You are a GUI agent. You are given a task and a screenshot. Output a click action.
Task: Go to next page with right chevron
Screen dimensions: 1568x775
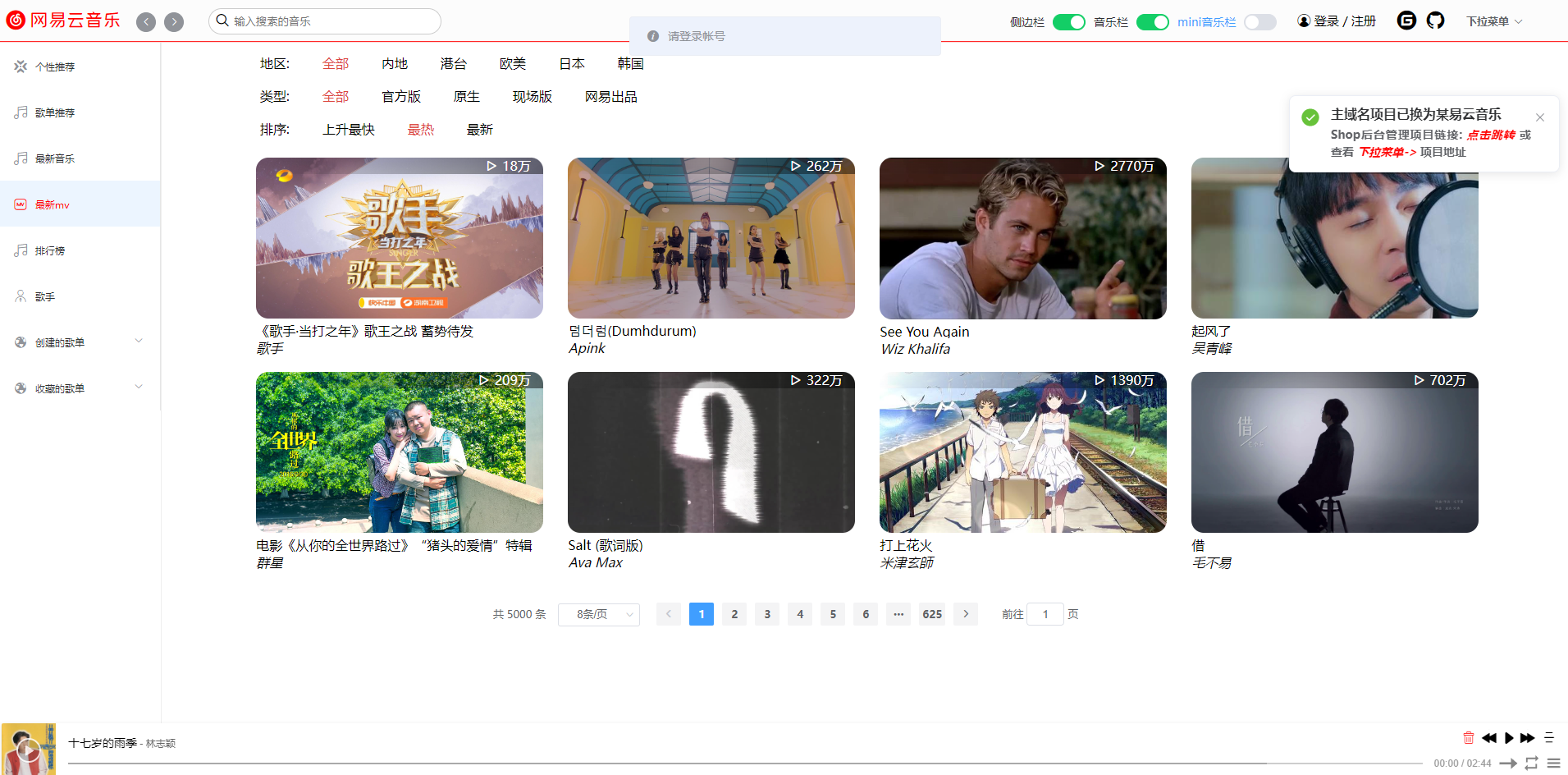click(966, 614)
